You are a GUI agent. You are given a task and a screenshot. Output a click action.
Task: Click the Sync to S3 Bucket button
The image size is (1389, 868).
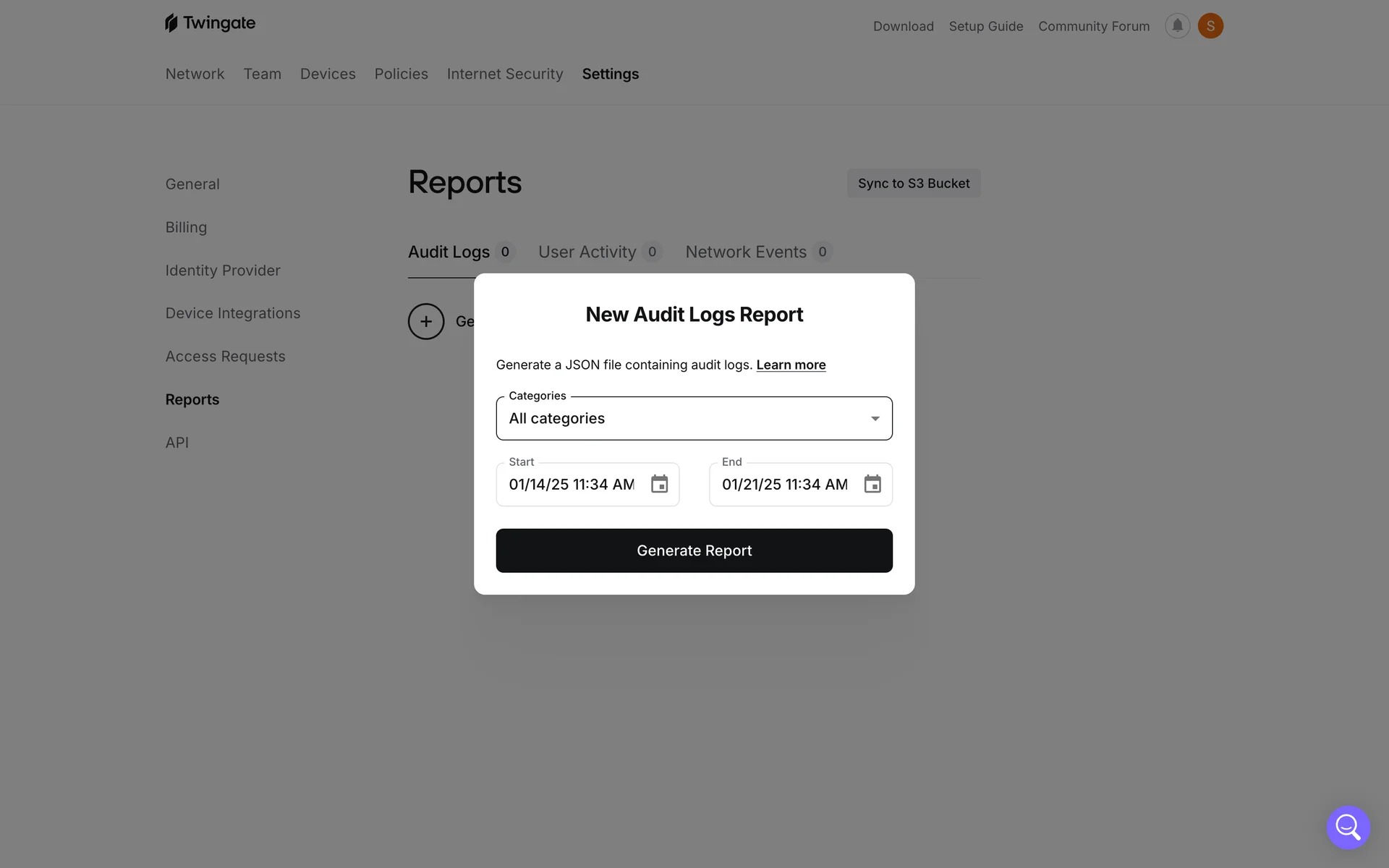[x=914, y=183]
